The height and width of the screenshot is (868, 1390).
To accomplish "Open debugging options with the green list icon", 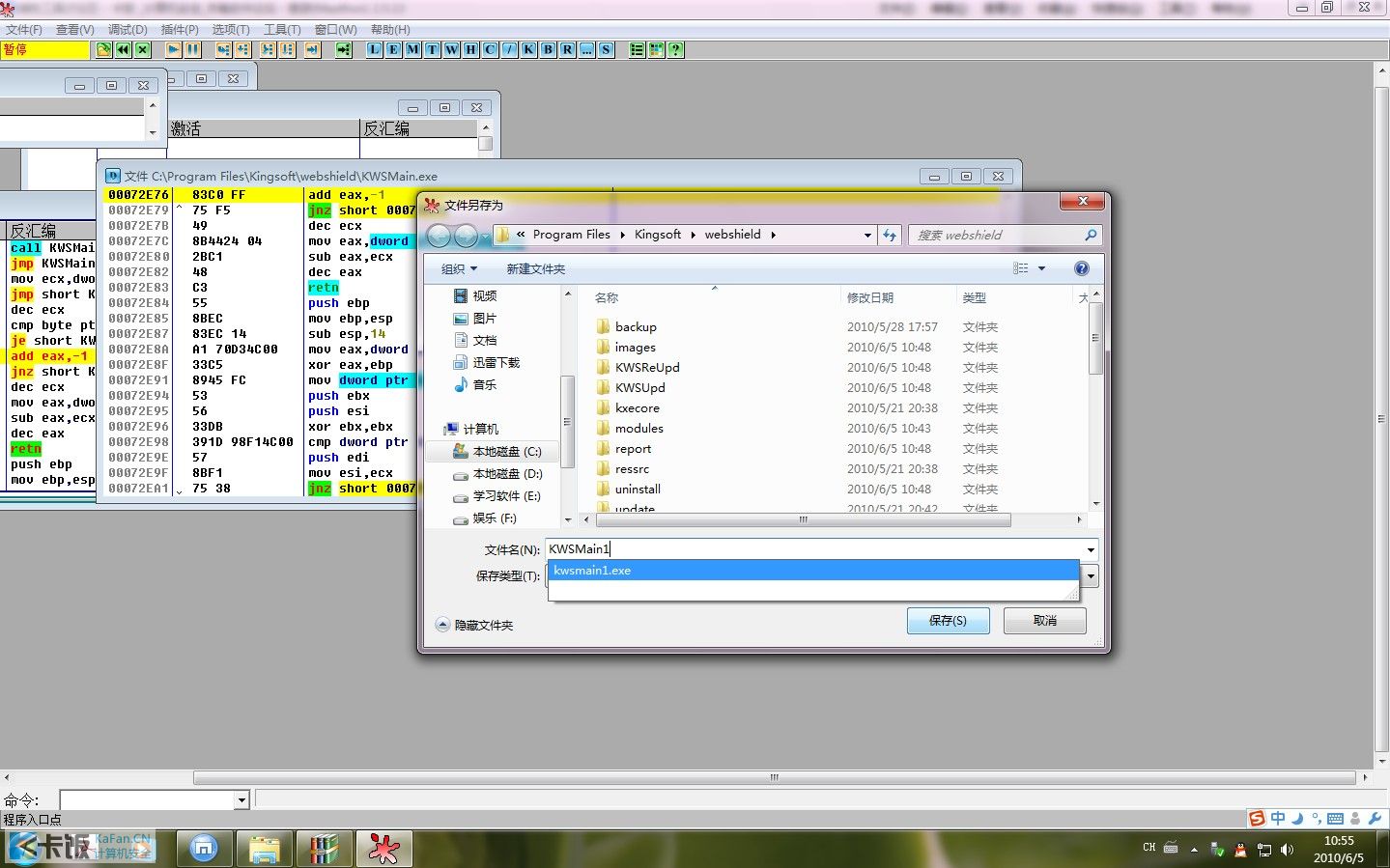I will click(x=637, y=49).
